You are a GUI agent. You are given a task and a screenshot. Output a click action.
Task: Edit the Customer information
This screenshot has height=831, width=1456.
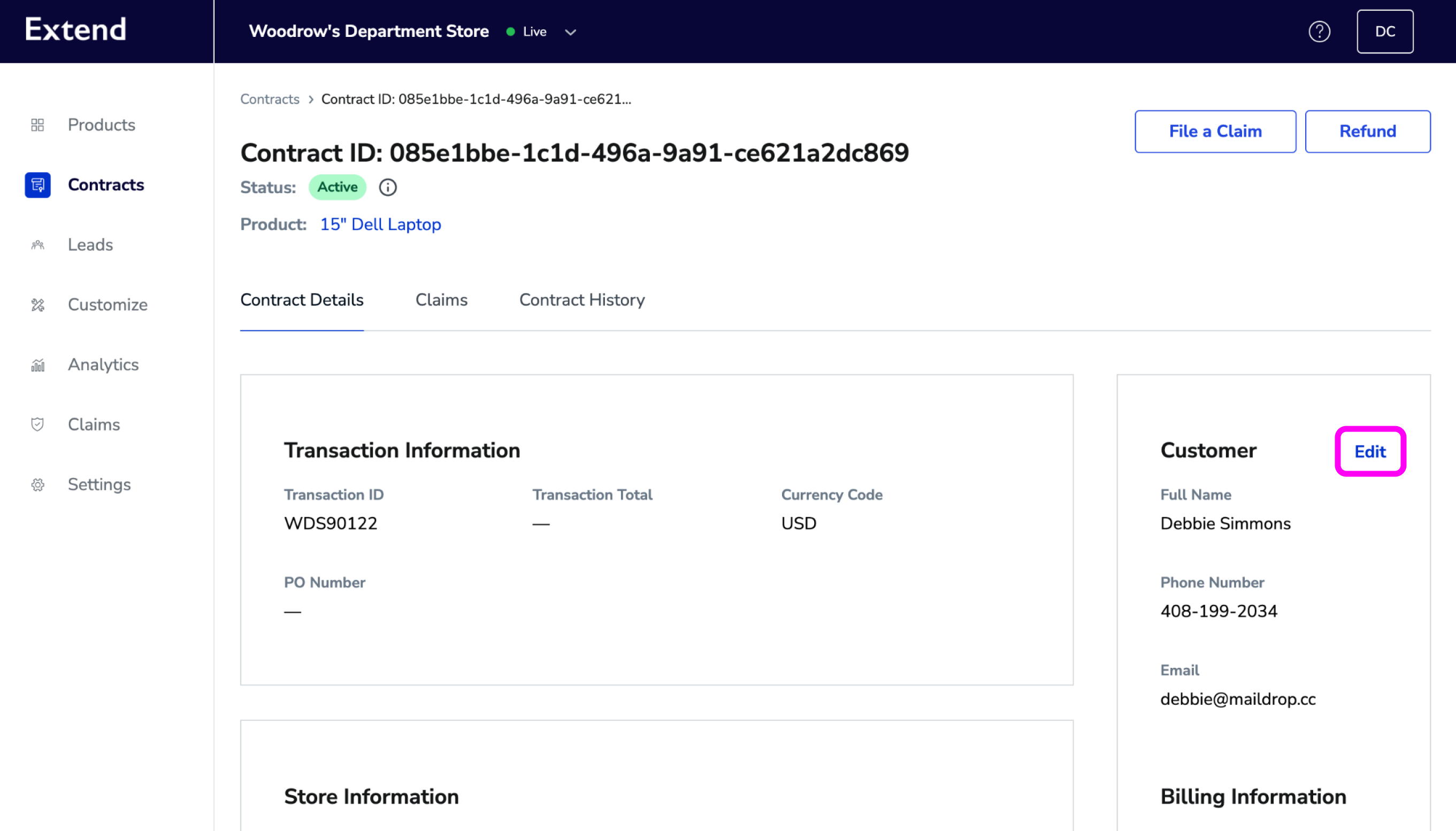click(x=1370, y=451)
